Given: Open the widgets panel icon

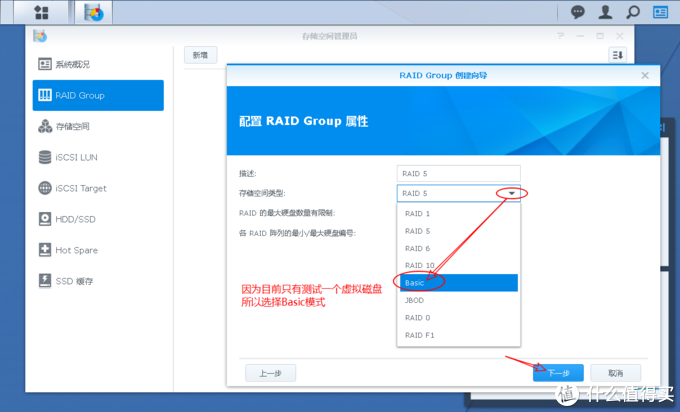Looking at the screenshot, I should point(660,13).
